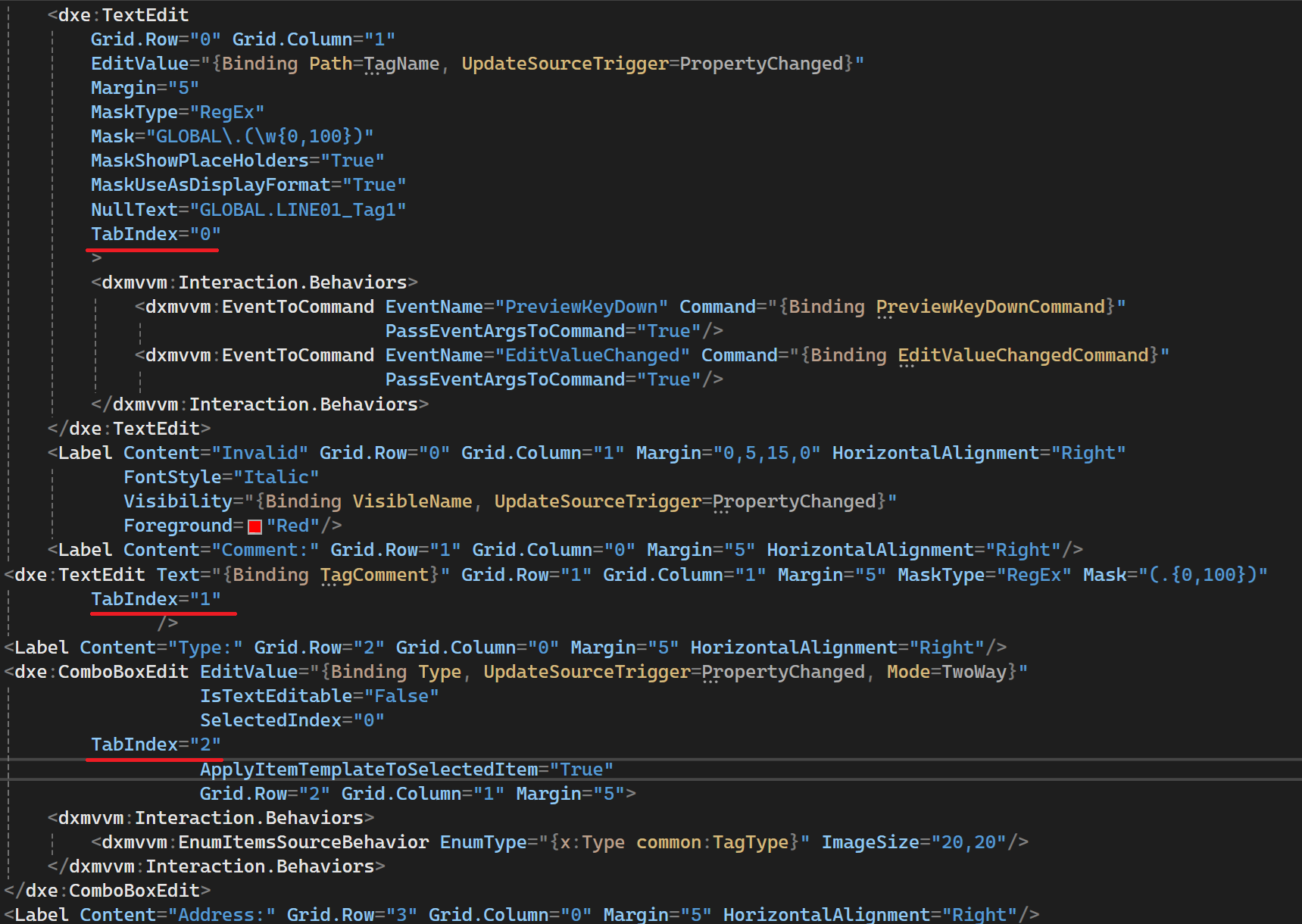Click the closing /dxe:TextEdit tag
This screenshot has width=1302, height=924.
129,429
